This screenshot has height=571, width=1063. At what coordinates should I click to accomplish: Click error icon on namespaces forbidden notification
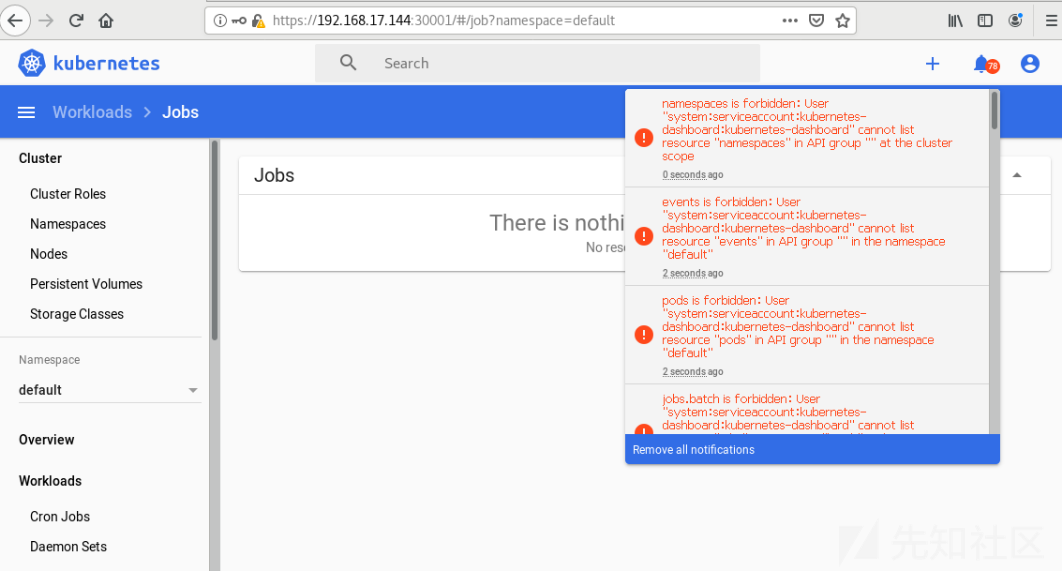point(643,137)
